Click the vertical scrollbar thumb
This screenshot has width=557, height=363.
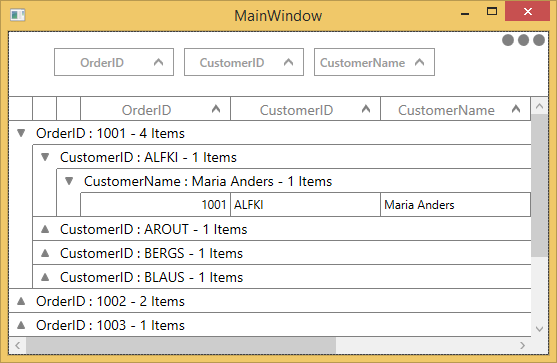point(539,185)
